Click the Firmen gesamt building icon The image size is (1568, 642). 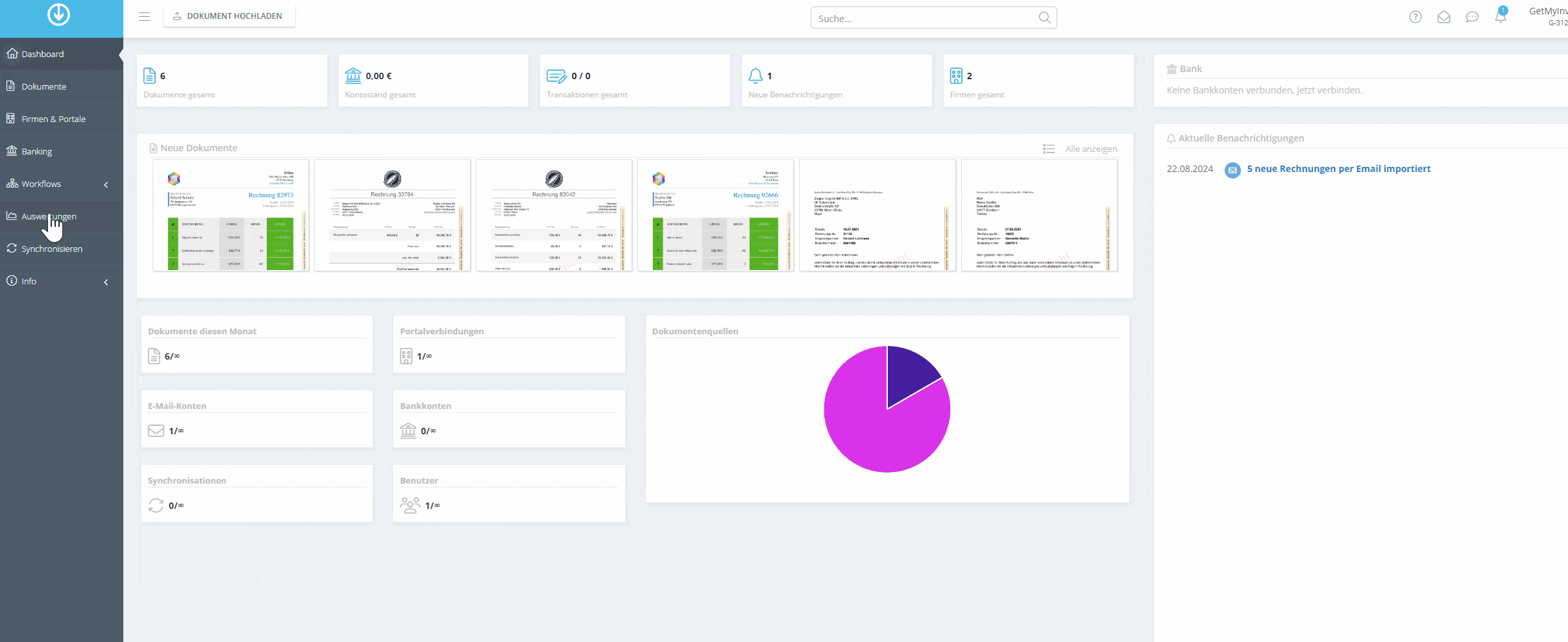click(956, 76)
